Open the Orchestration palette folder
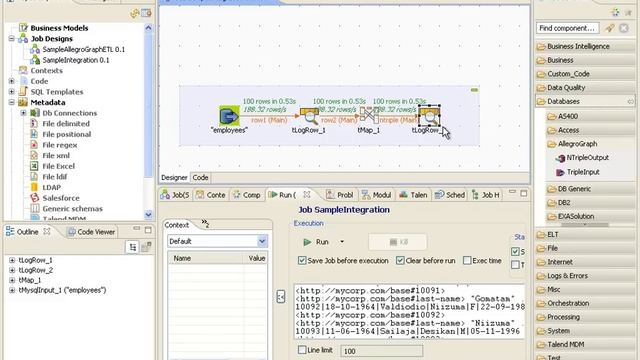Viewport: 640px width, 360px height. 585,304
